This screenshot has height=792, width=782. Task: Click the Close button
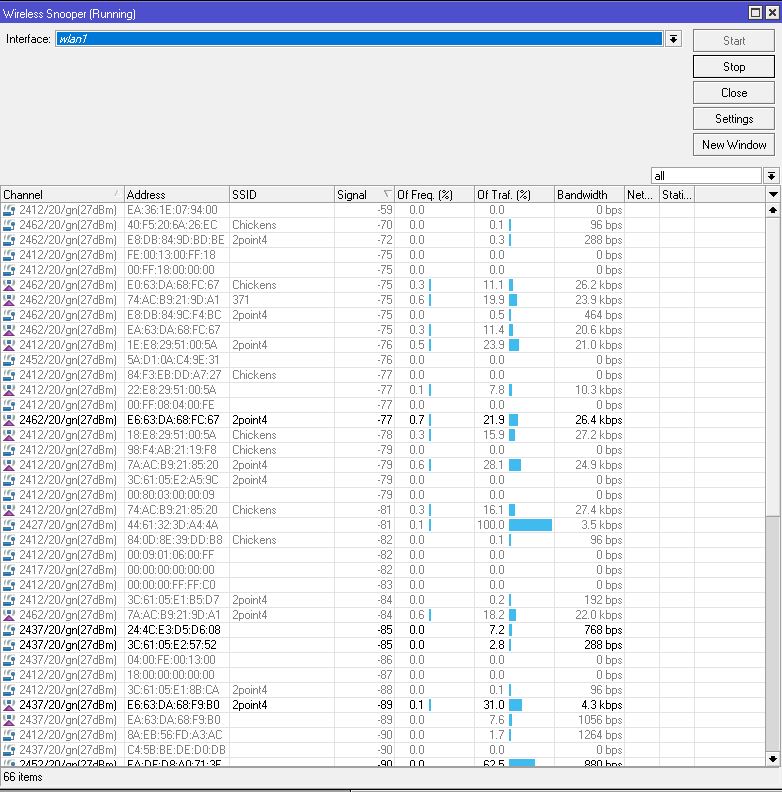pos(734,92)
